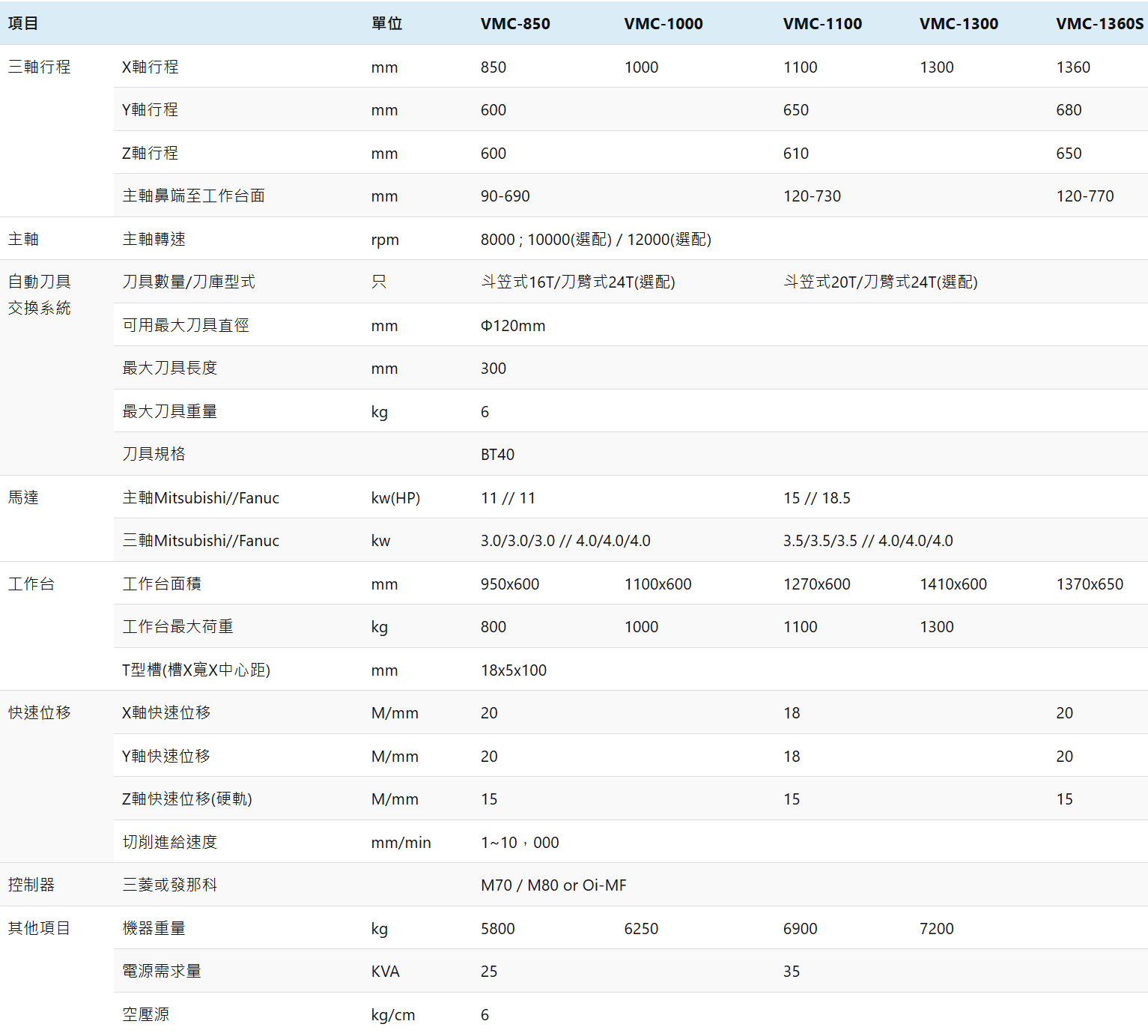Select the 斗笠式20T/刀臂式24T cell
Screen dimensions: 1148x1036
[x=881, y=282]
